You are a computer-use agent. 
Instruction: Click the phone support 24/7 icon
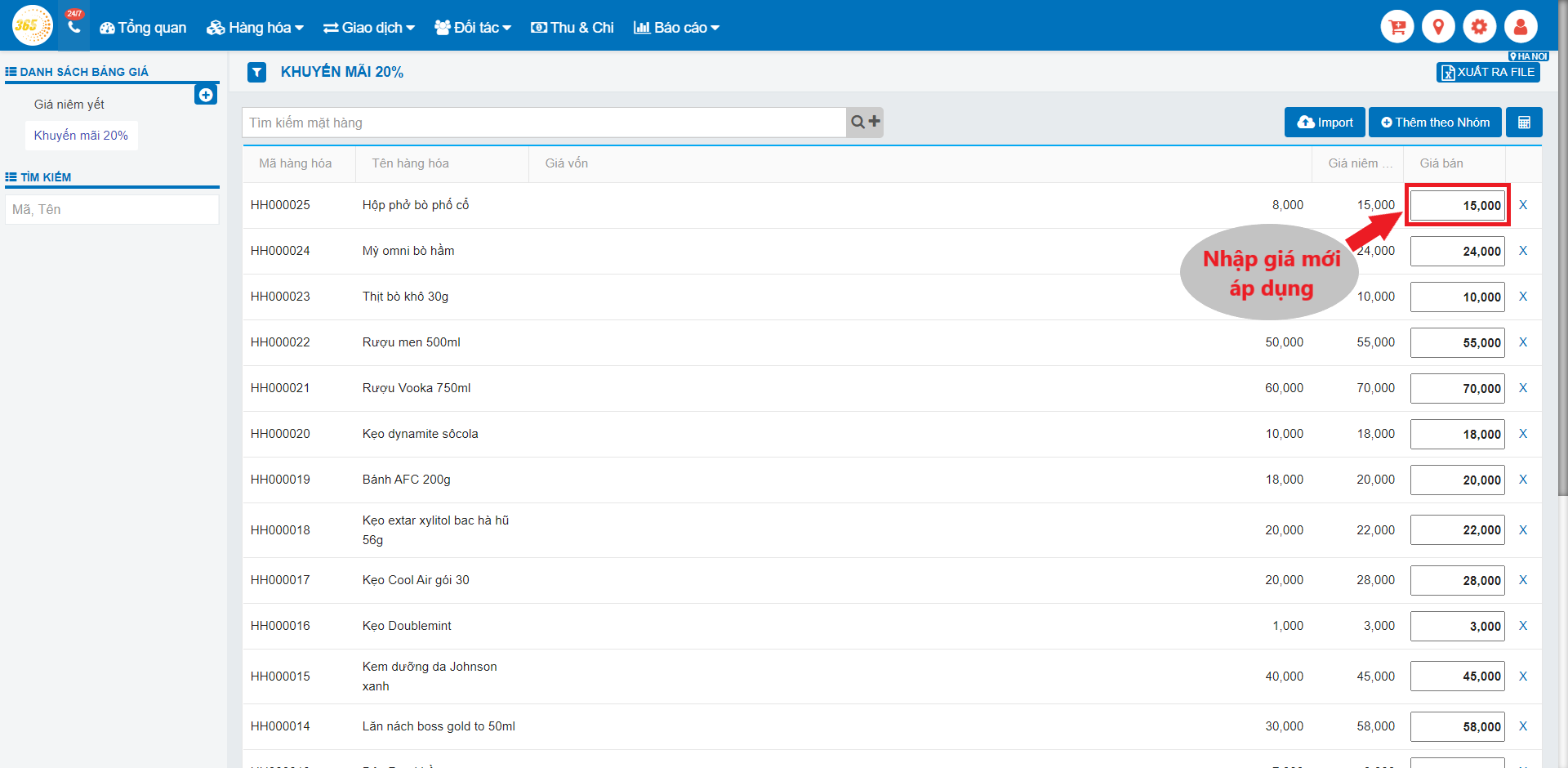click(73, 26)
